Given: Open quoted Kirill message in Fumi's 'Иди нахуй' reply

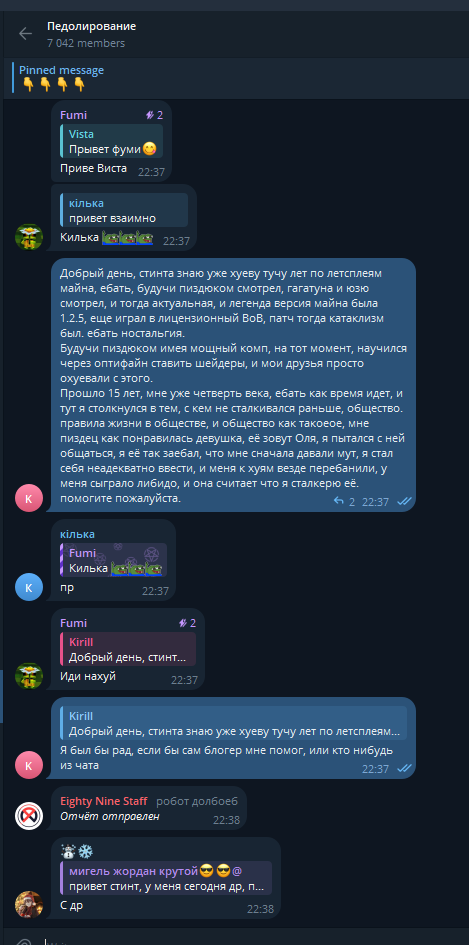Looking at the screenshot, I should [x=128, y=649].
